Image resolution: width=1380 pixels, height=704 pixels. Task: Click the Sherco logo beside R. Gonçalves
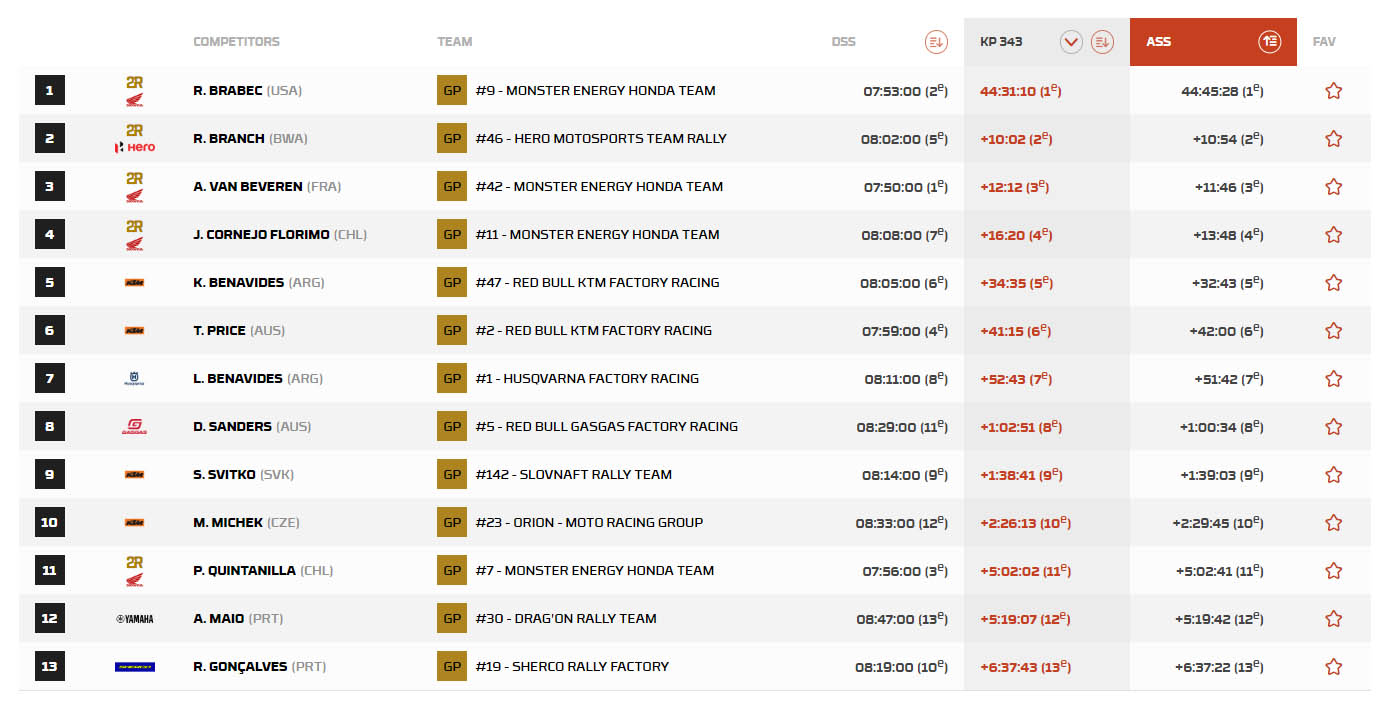click(x=134, y=667)
